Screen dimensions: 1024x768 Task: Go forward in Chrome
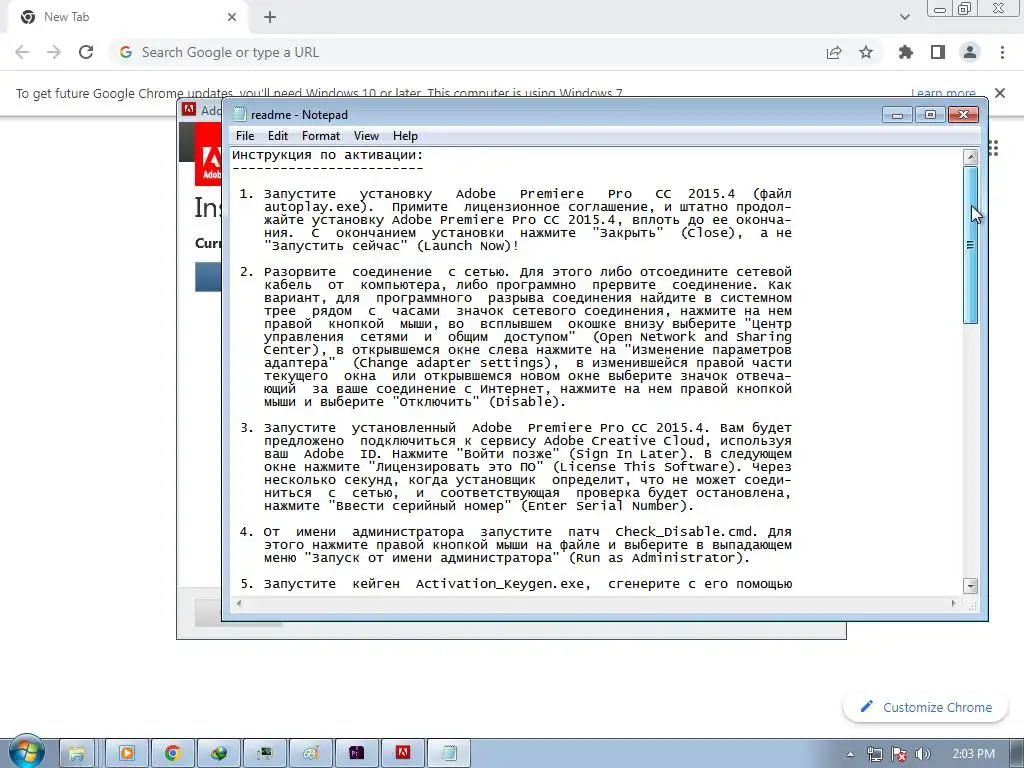point(54,52)
